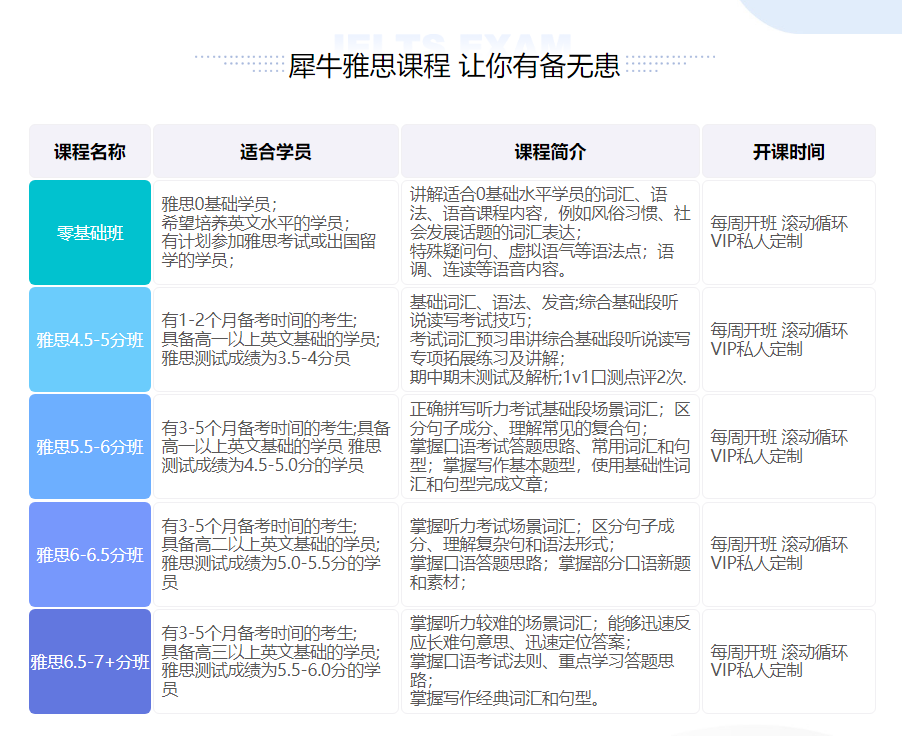Screen dimensions: 902x736
Task: Click the page title 犀牛雅思课程 让你有备无患
Action: coord(454,66)
